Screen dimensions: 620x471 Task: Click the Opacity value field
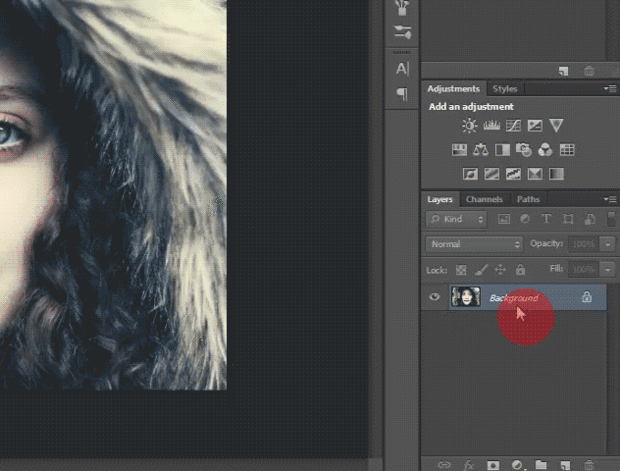point(584,244)
